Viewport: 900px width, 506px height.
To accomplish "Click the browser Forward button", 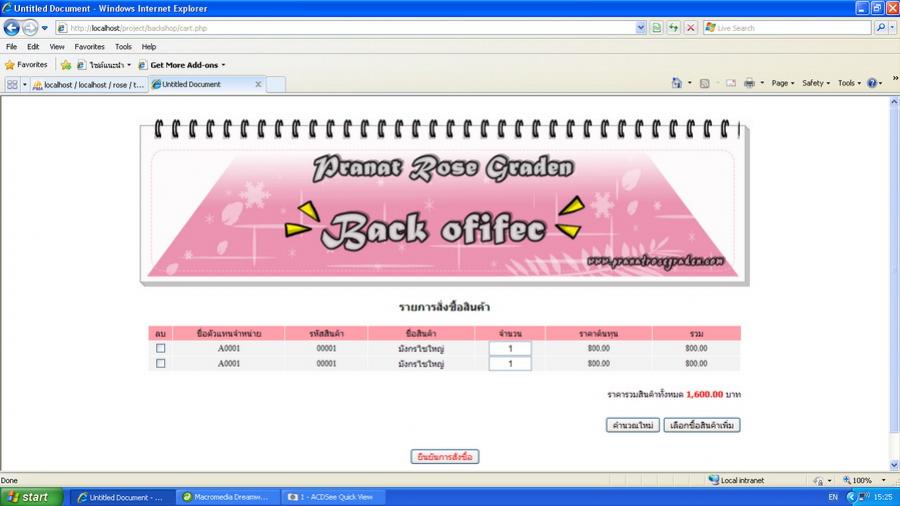I will [30, 28].
